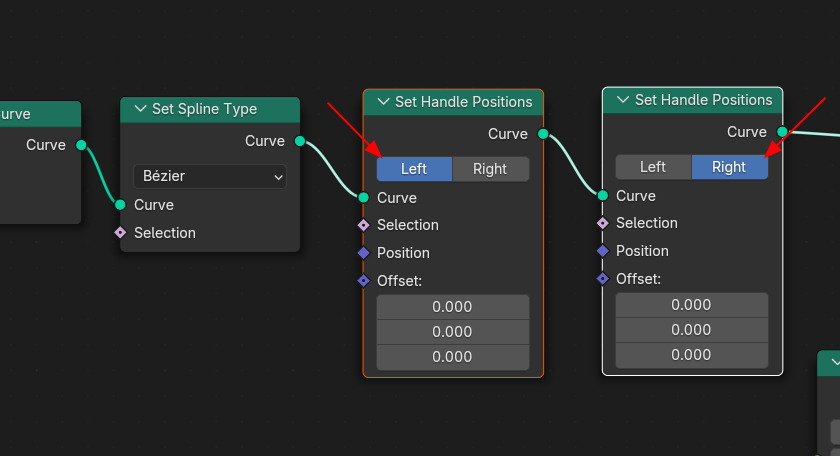Select Left in the orange-outlined node
The height and width of the screenshot is (456, 840).
point(414,169)
